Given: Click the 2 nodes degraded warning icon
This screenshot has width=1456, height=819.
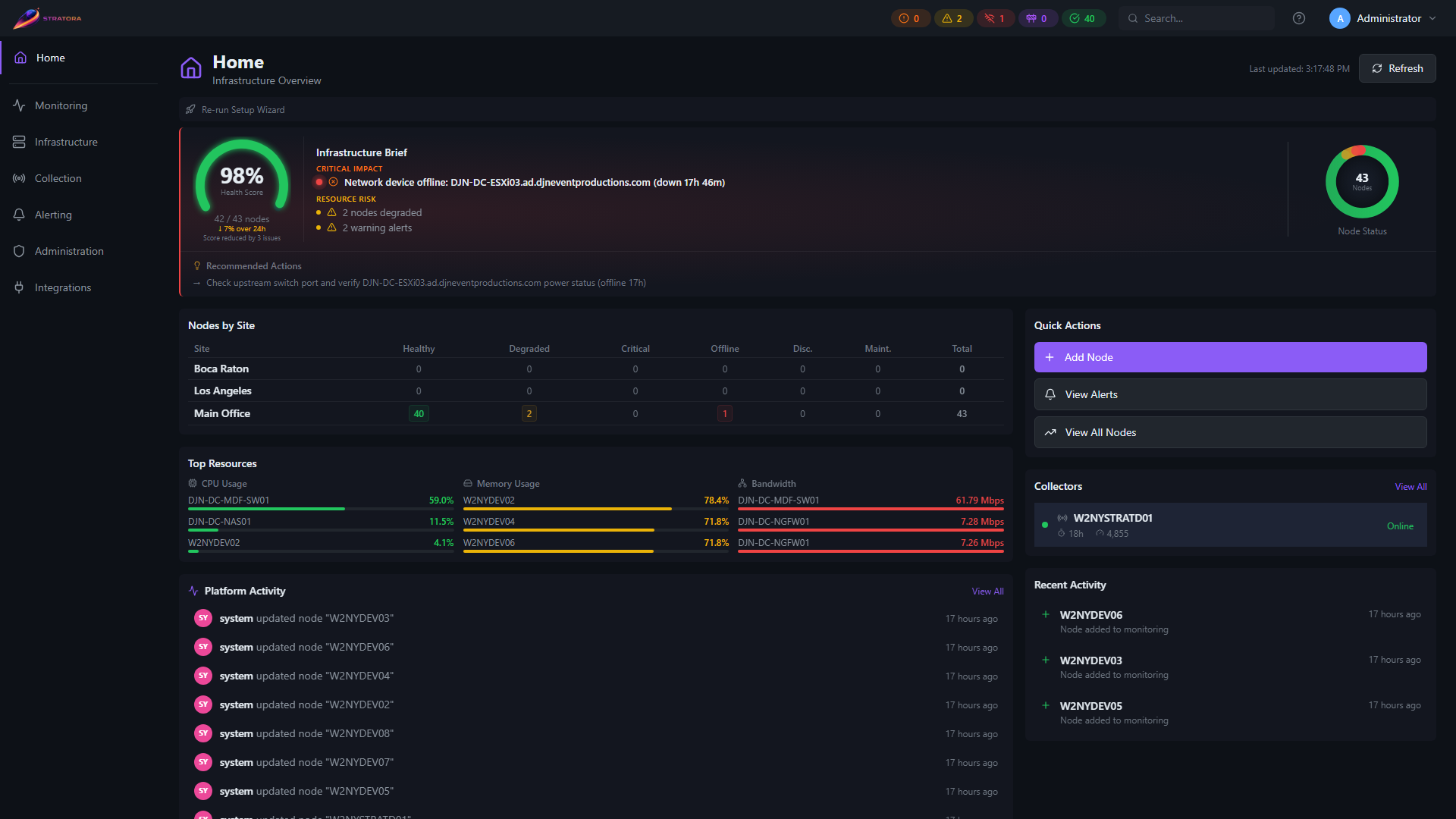Looking at the screenshot, I should click(331, 213).
